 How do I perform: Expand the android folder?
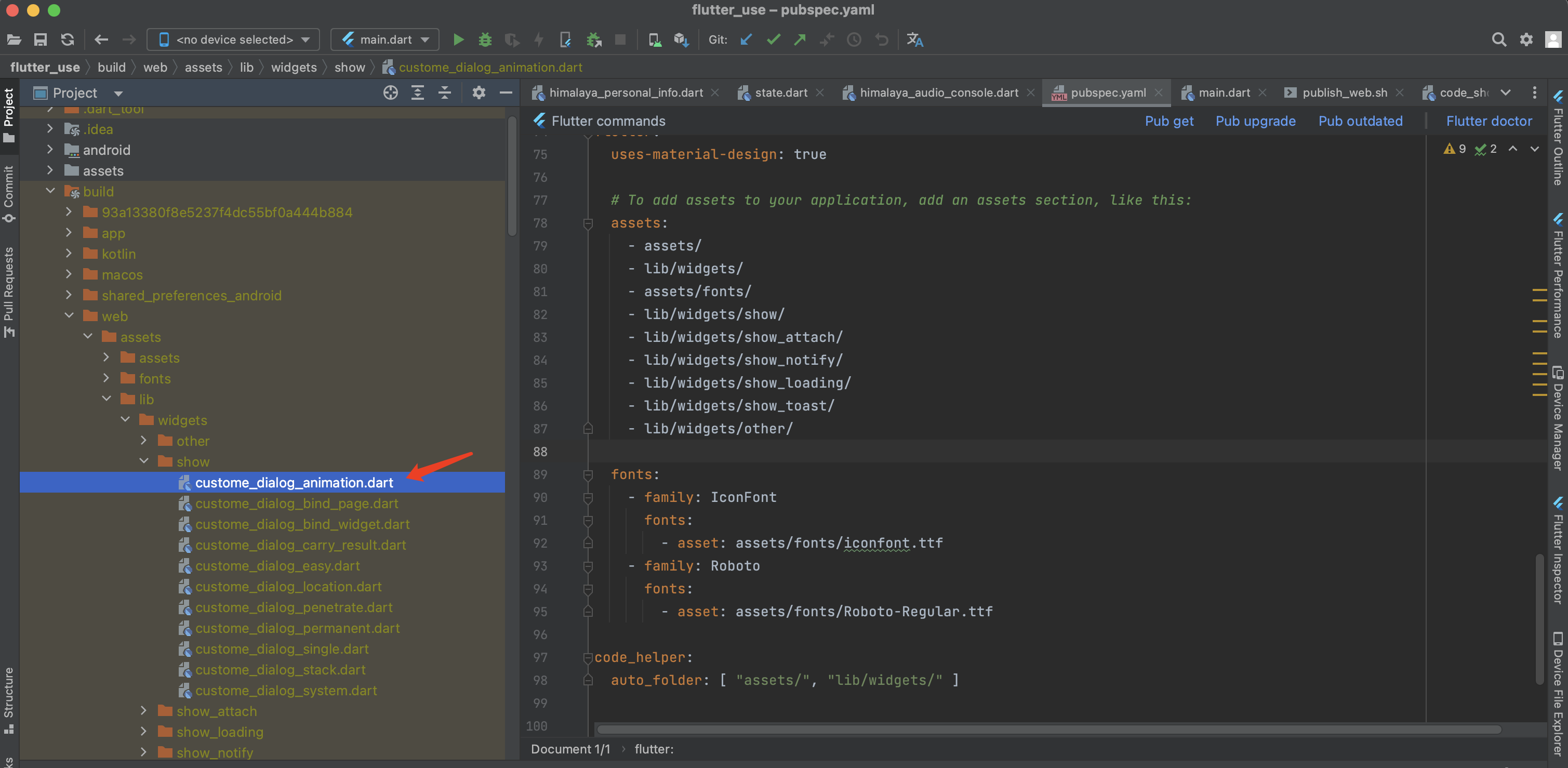pos(50,150)
